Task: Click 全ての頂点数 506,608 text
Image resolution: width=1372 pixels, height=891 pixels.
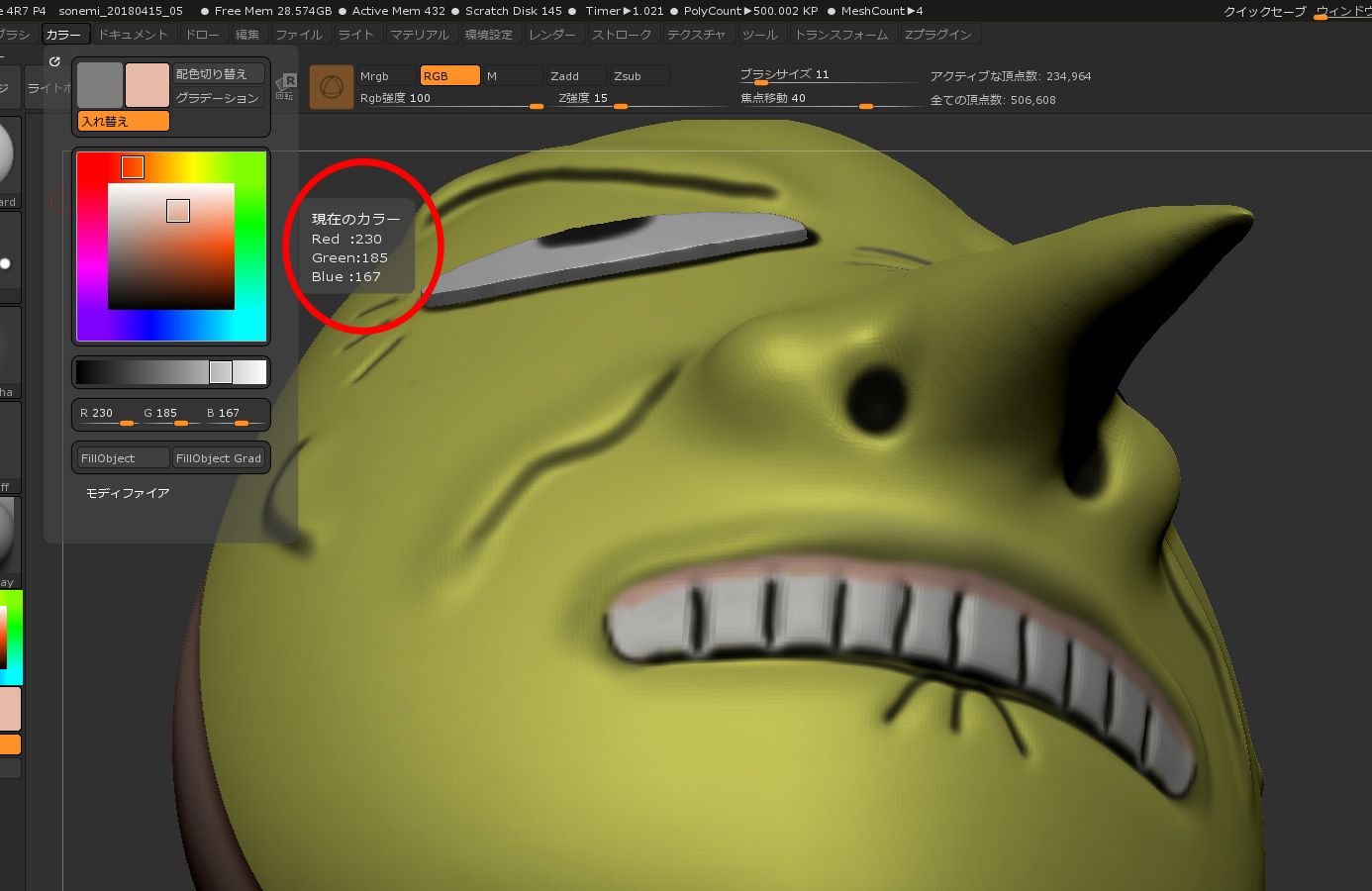Action: coord(993,100)
